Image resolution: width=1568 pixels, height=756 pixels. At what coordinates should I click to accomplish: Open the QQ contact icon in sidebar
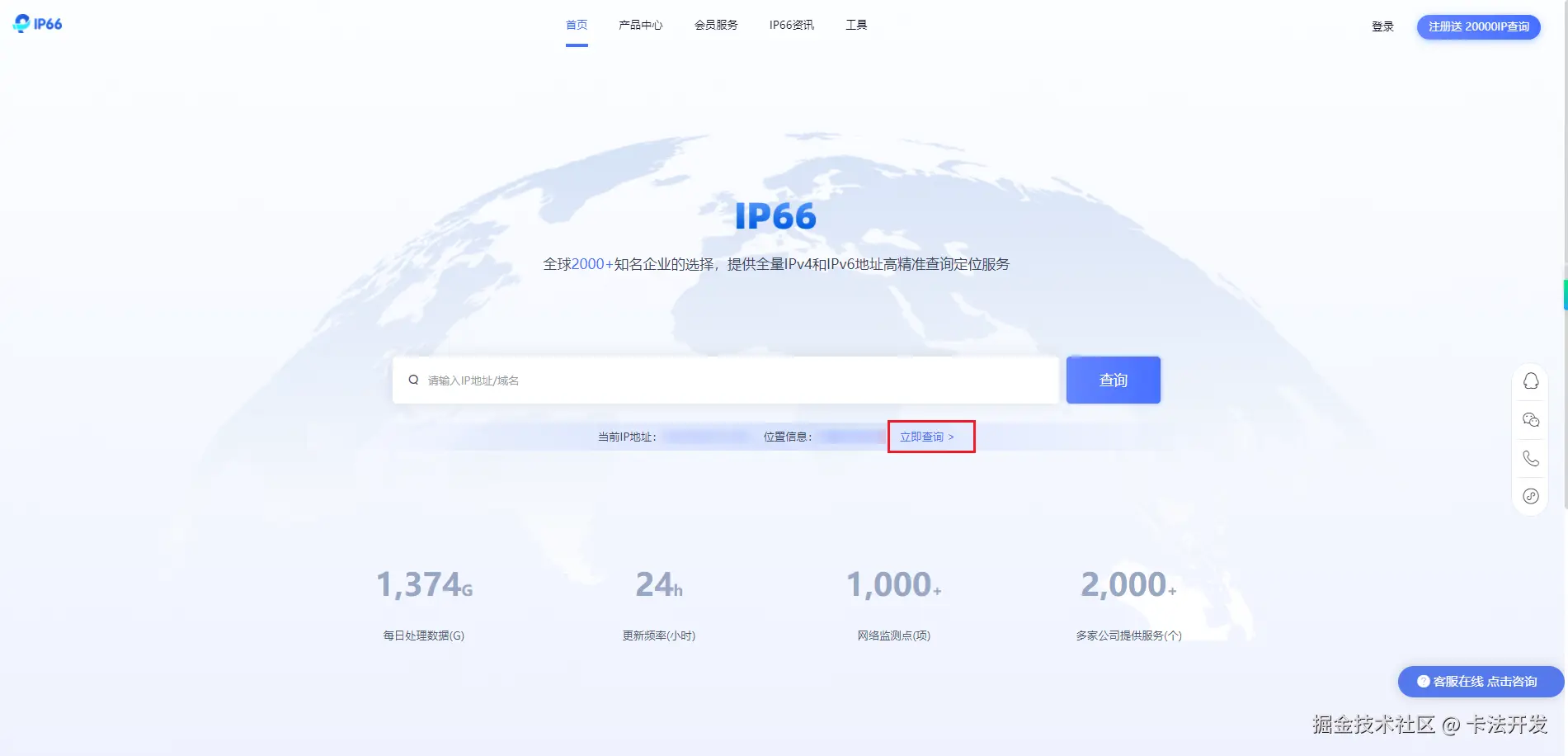tap(1531, 381)
